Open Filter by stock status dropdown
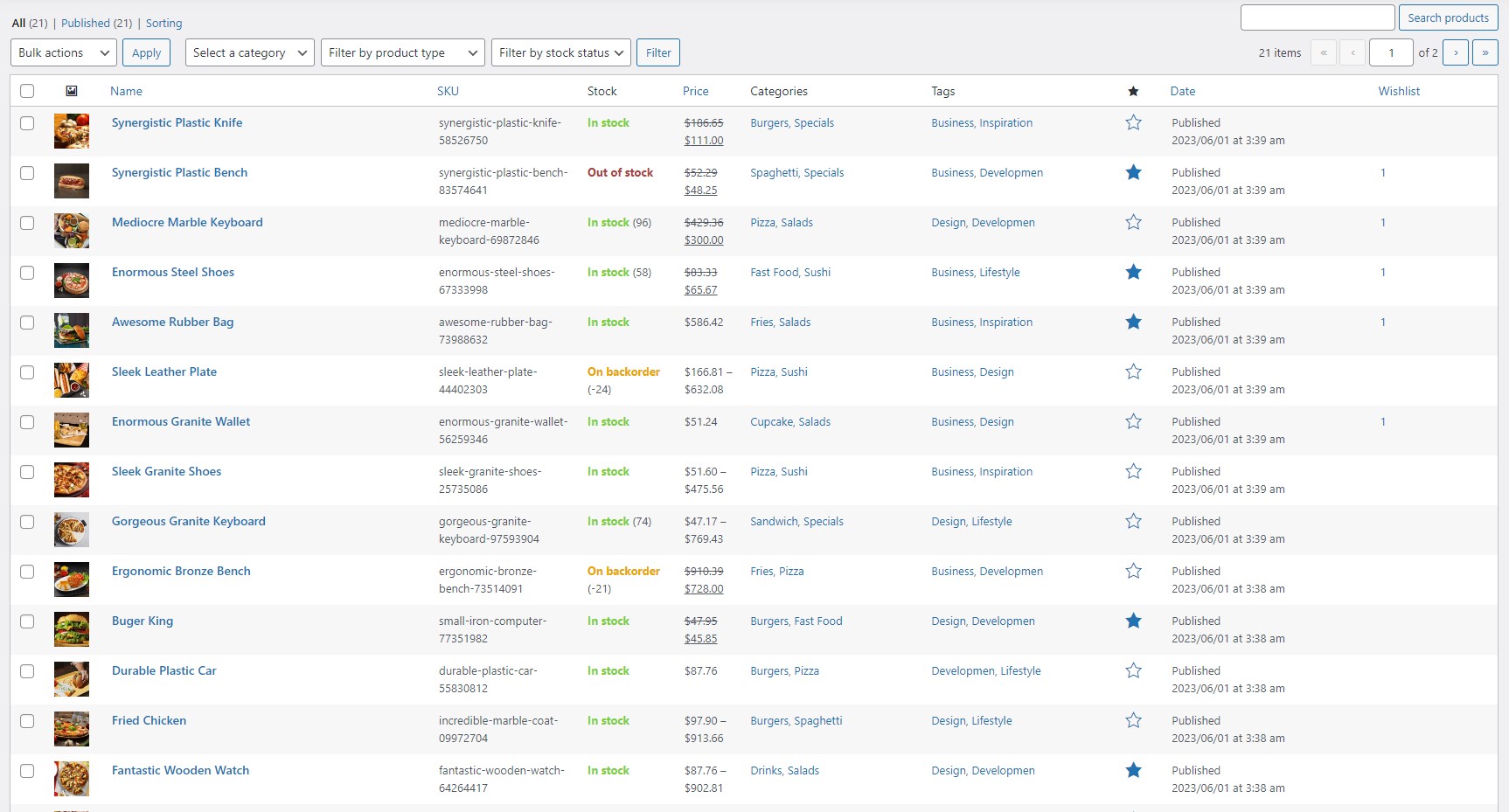 [560, 52]
